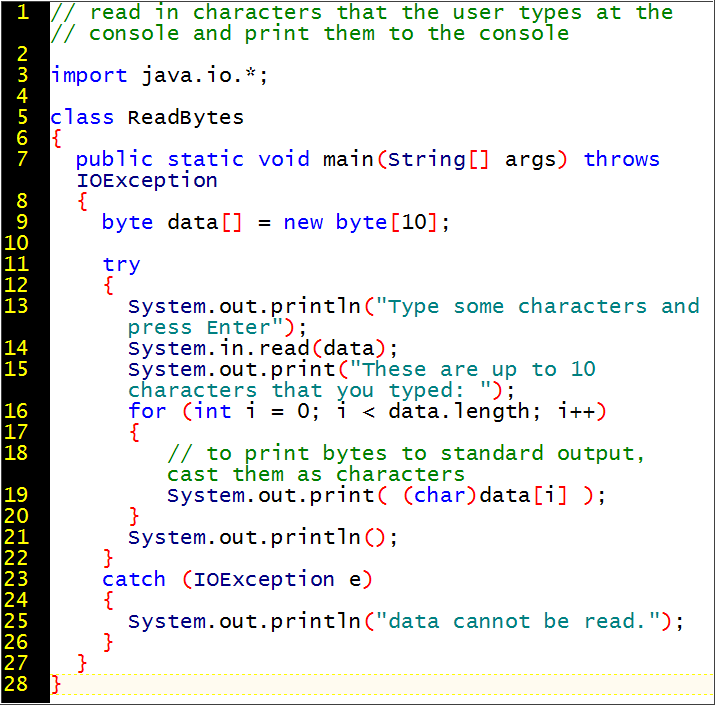715x705 pixels.
Task: Click line number 1 in the gutter
Action: [x=22, y=12]
